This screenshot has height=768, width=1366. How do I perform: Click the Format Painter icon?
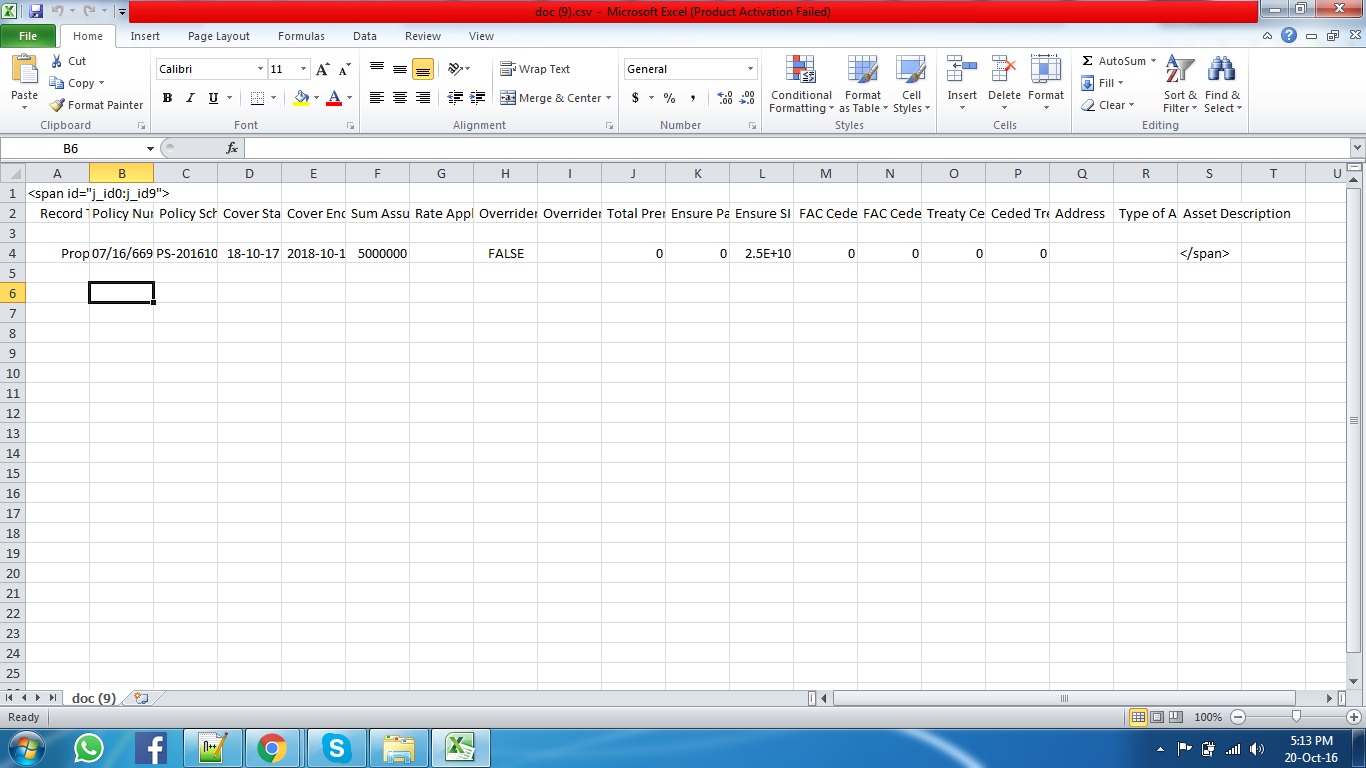[58, 105]
